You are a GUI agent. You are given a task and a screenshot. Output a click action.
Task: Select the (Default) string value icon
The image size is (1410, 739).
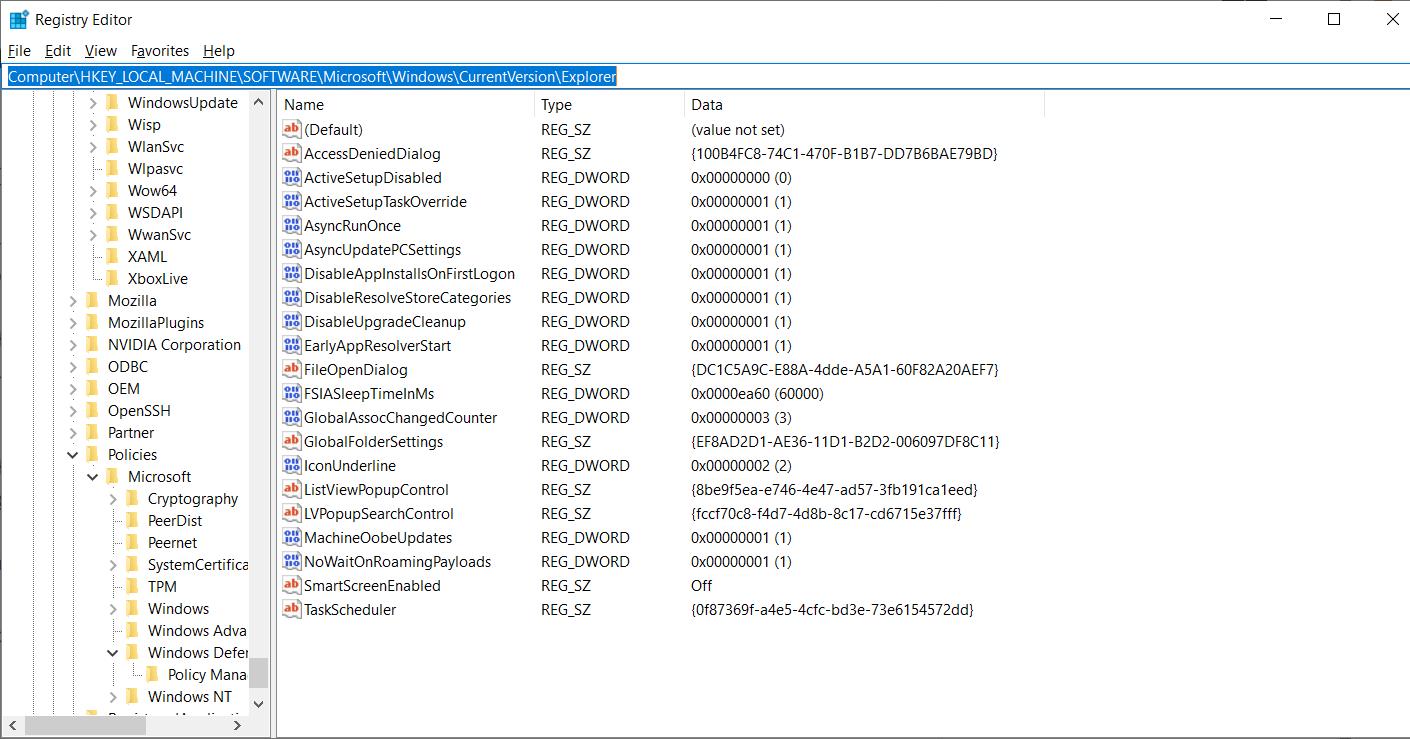291,129
